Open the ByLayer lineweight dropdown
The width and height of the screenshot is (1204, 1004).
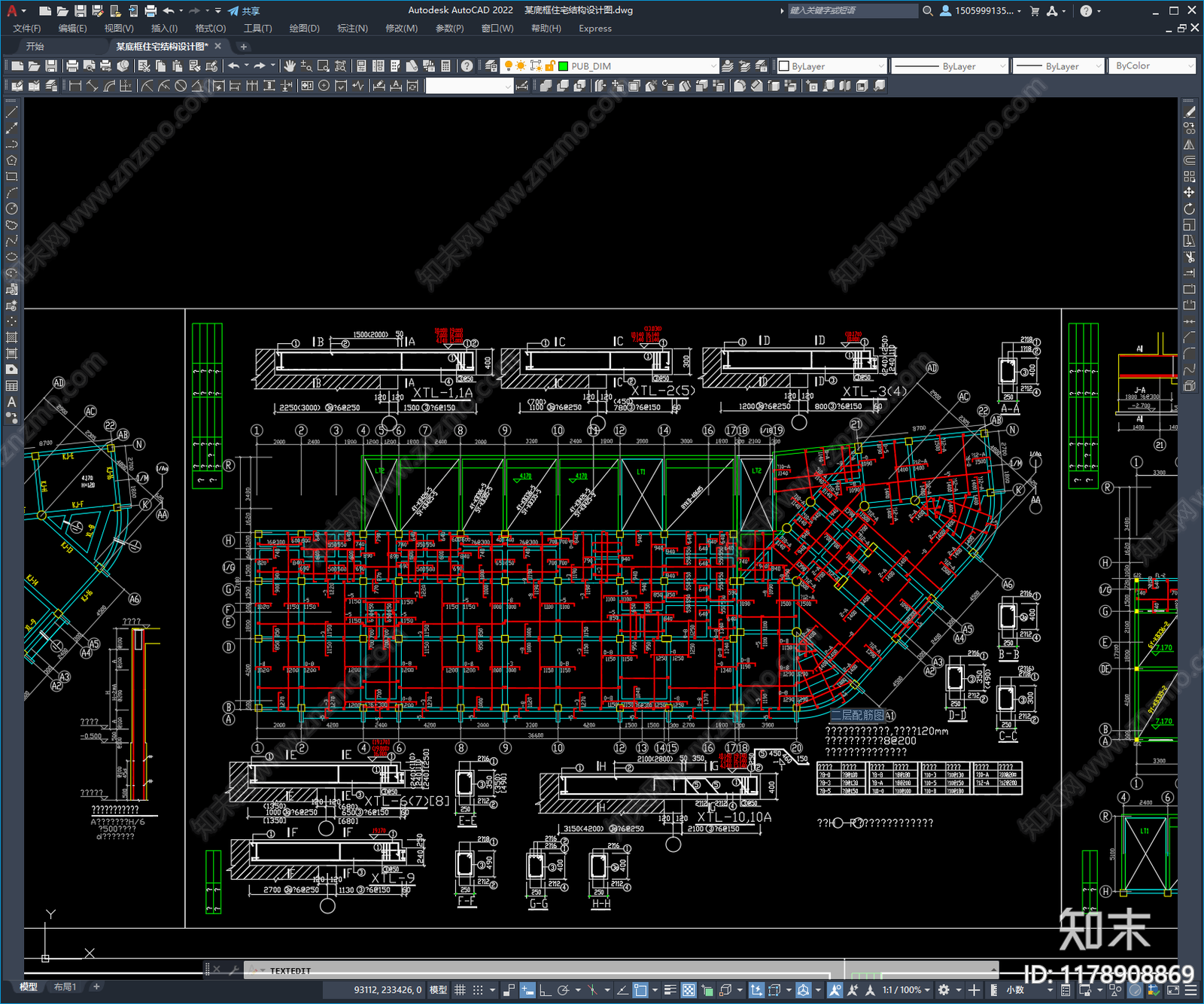tap(1058, 66)
